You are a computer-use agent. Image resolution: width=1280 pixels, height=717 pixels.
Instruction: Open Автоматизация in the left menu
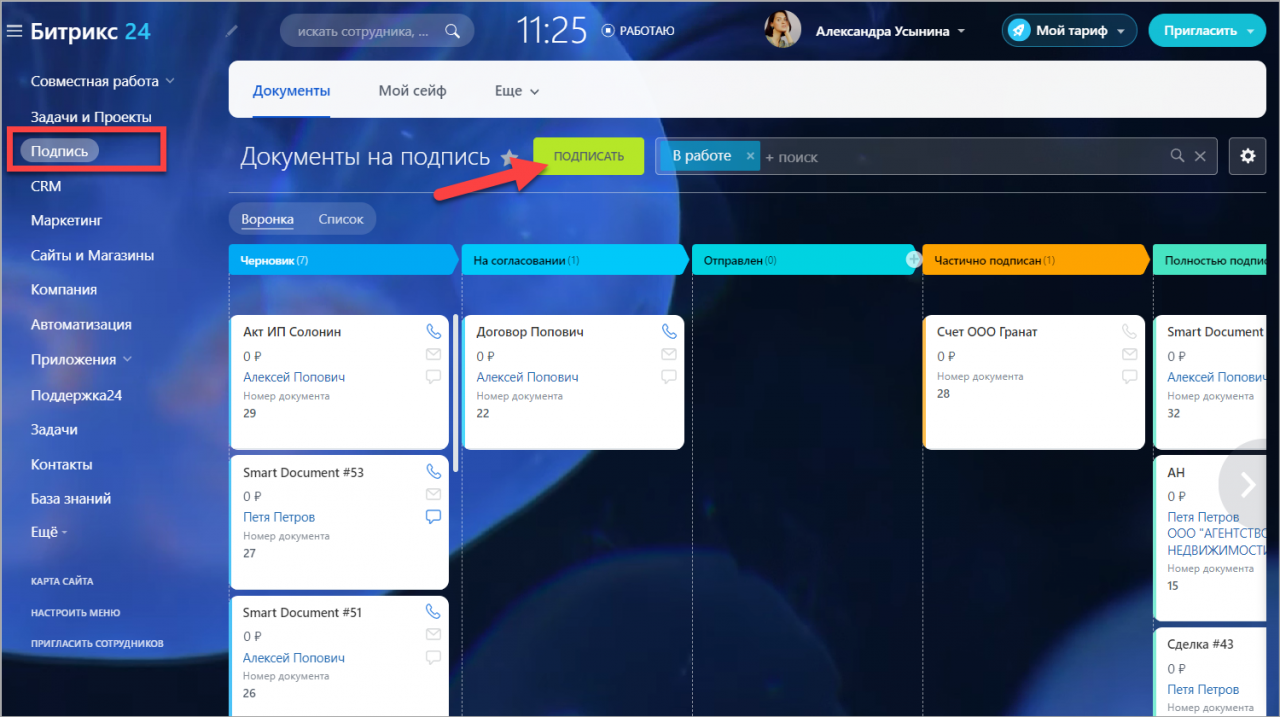click(81, 325)
